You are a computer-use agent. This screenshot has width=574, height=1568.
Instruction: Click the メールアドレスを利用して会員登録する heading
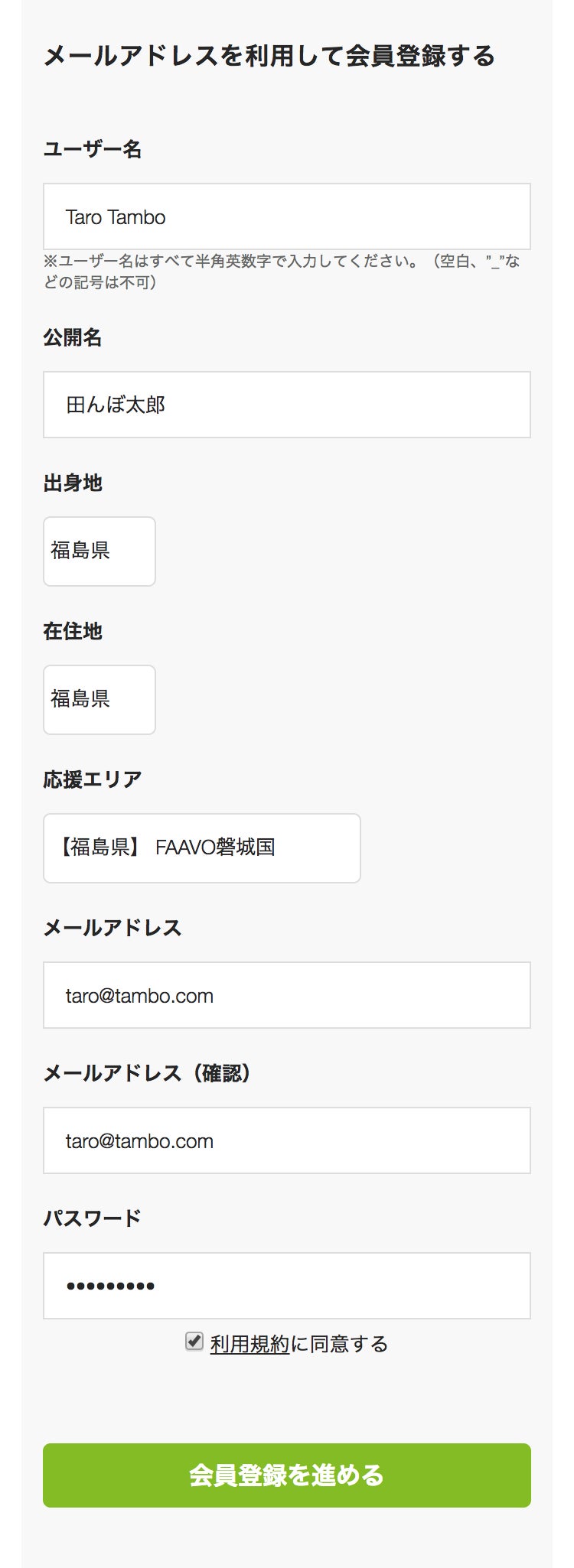[x=269, y=56]
